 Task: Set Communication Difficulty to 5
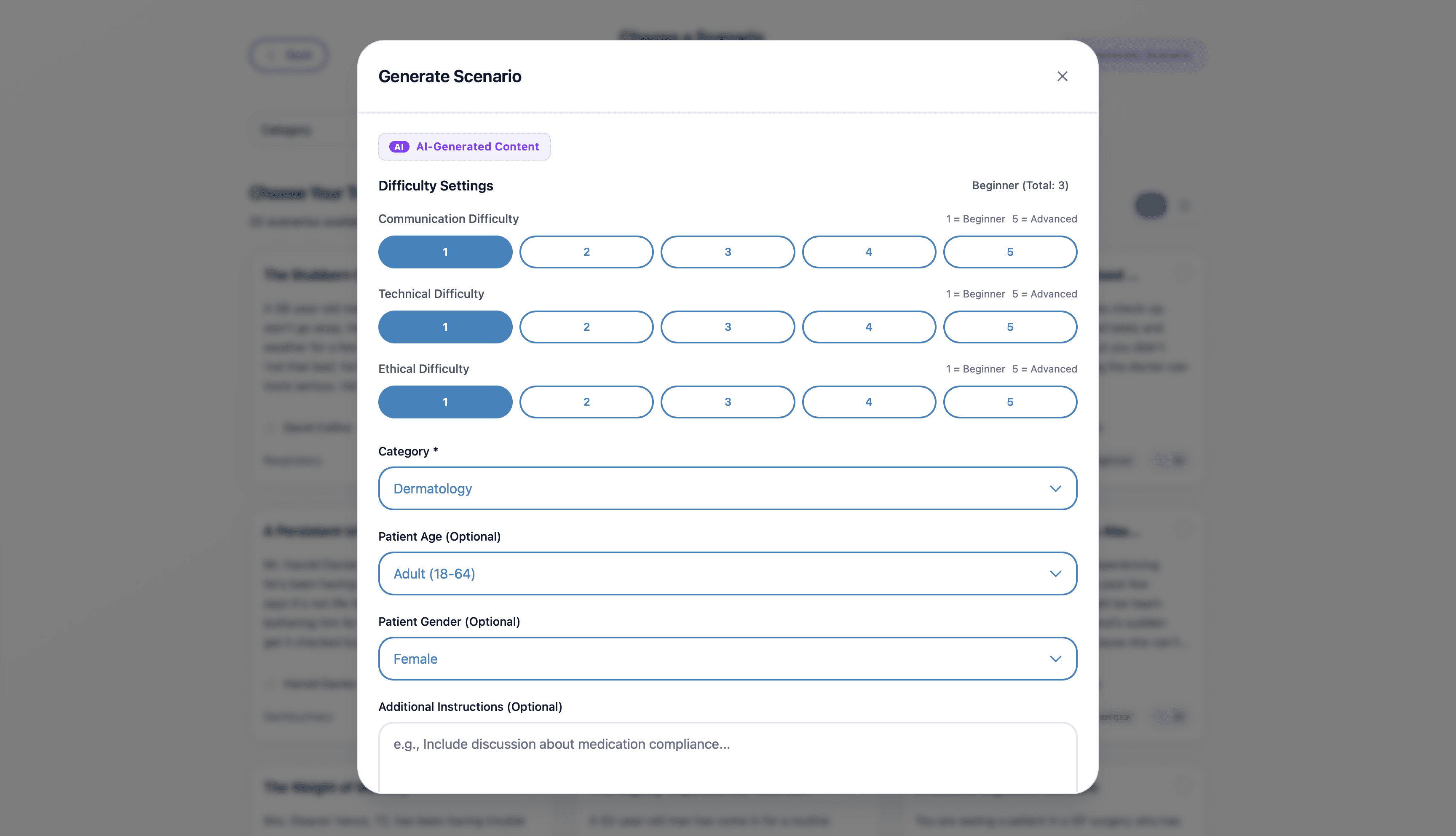pyautogui.click(x=1009, y=252)
